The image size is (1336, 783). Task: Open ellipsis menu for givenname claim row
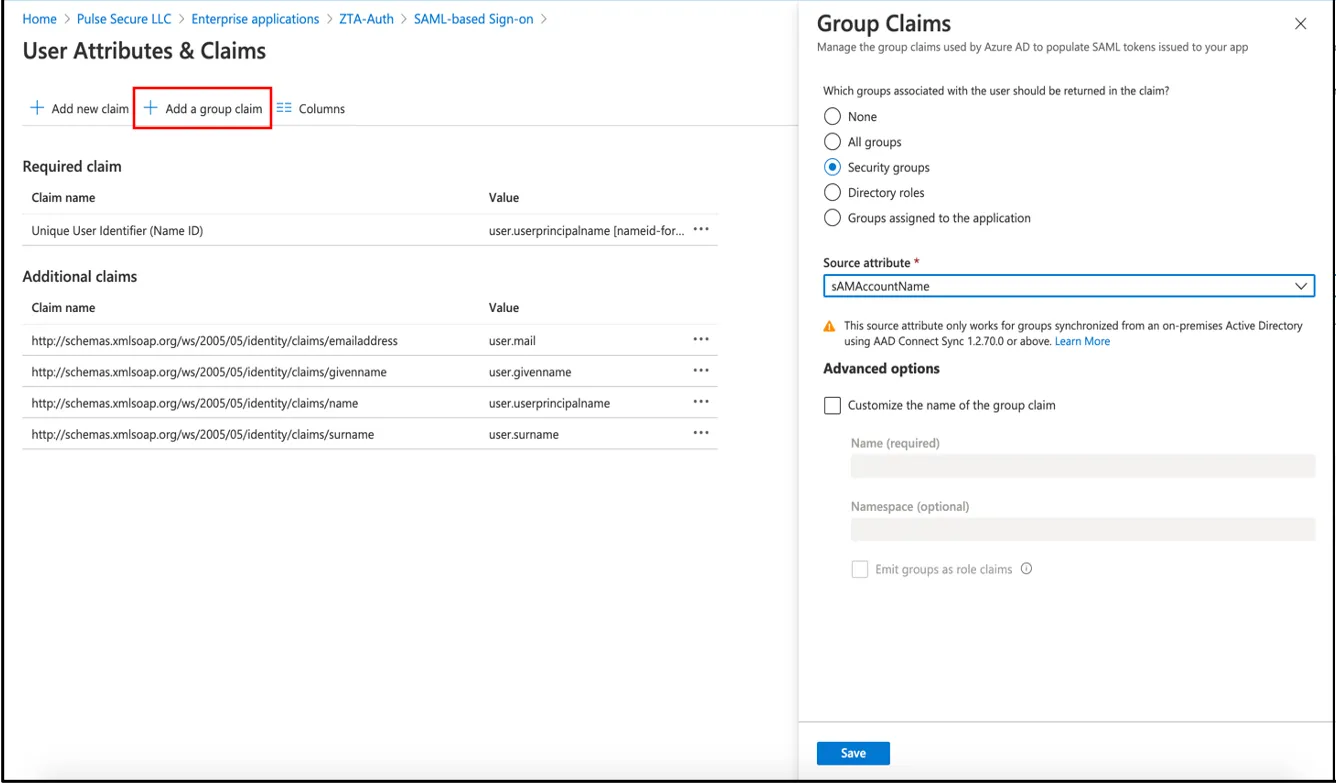(x=701, y=371)
